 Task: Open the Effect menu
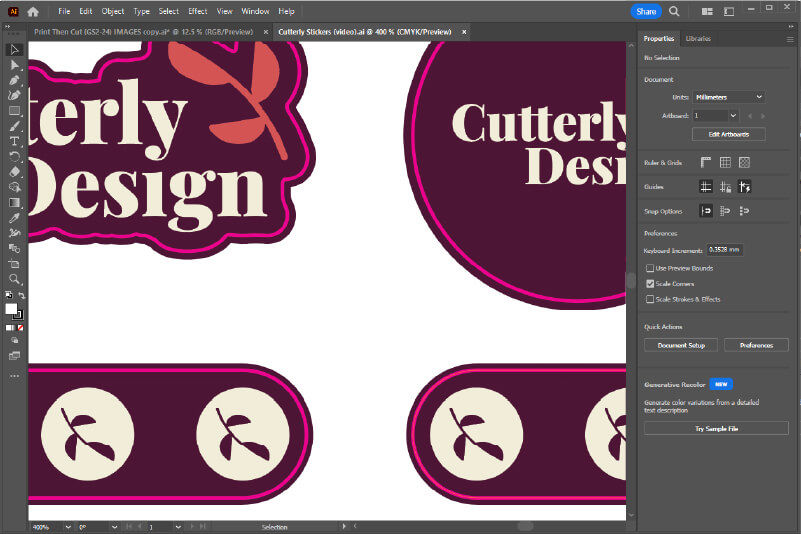197,11
